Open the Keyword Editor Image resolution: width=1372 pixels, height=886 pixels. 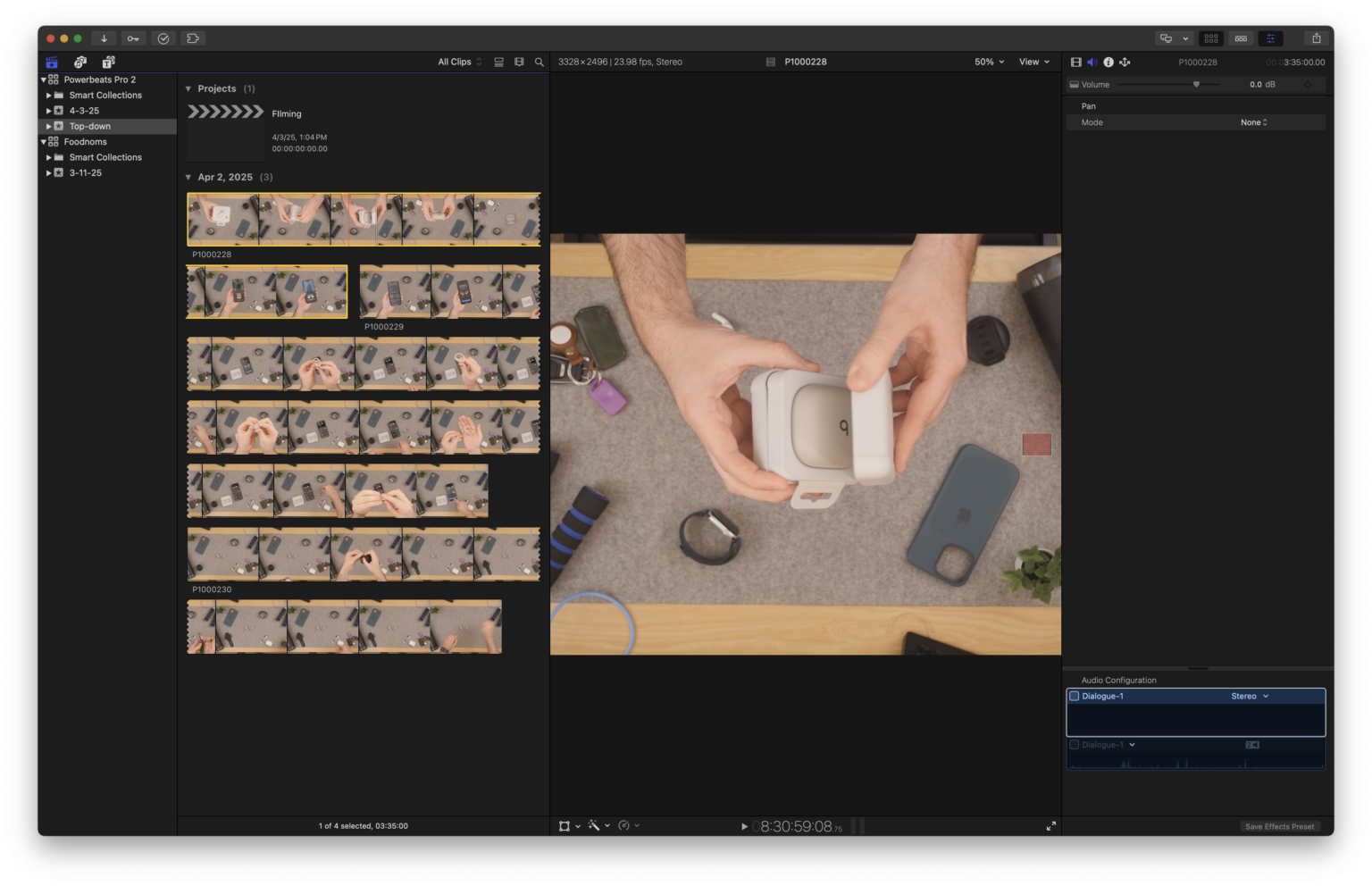[x=132, y=38]
